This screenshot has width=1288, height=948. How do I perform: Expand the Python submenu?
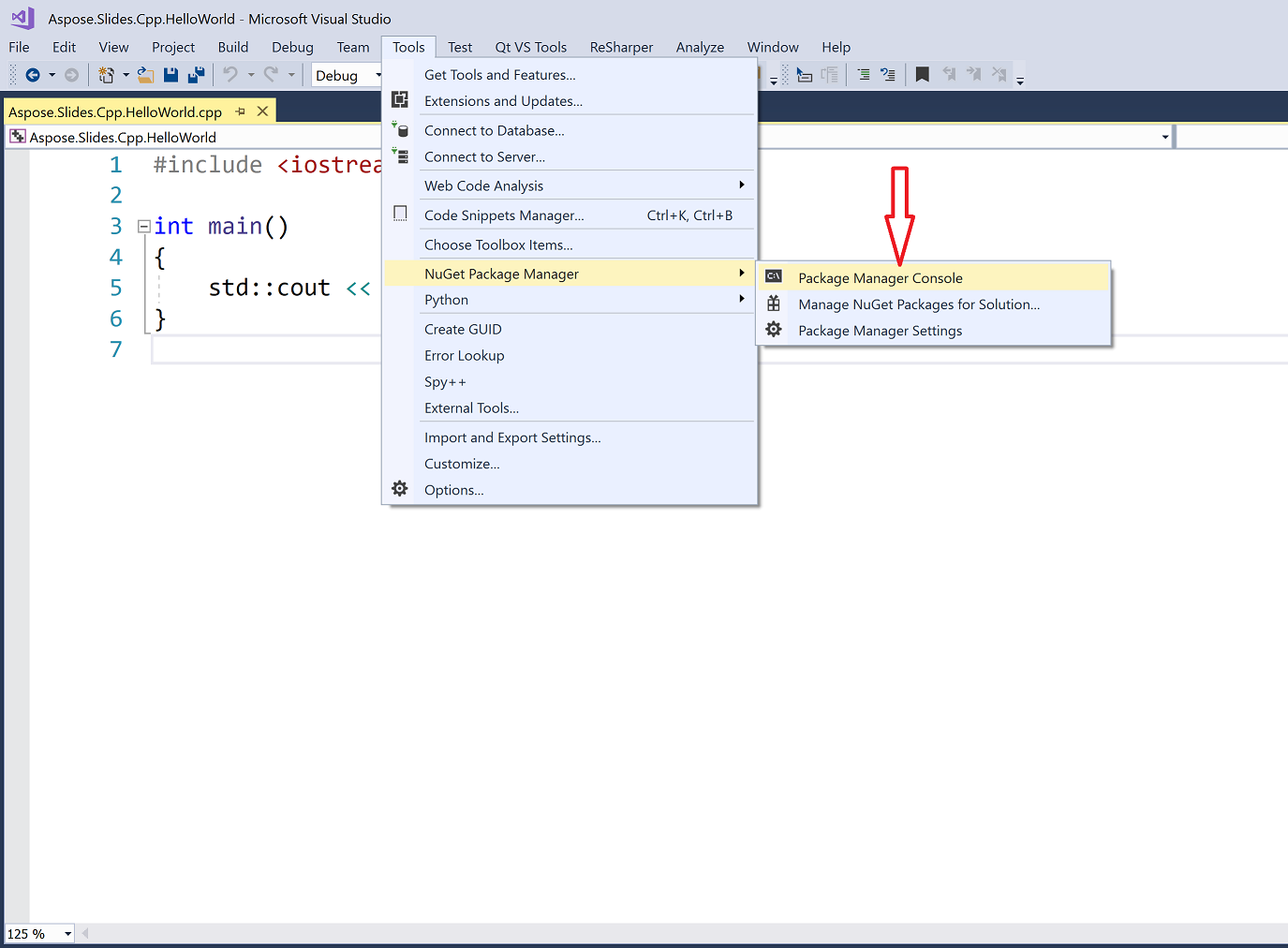click(741, 299)
